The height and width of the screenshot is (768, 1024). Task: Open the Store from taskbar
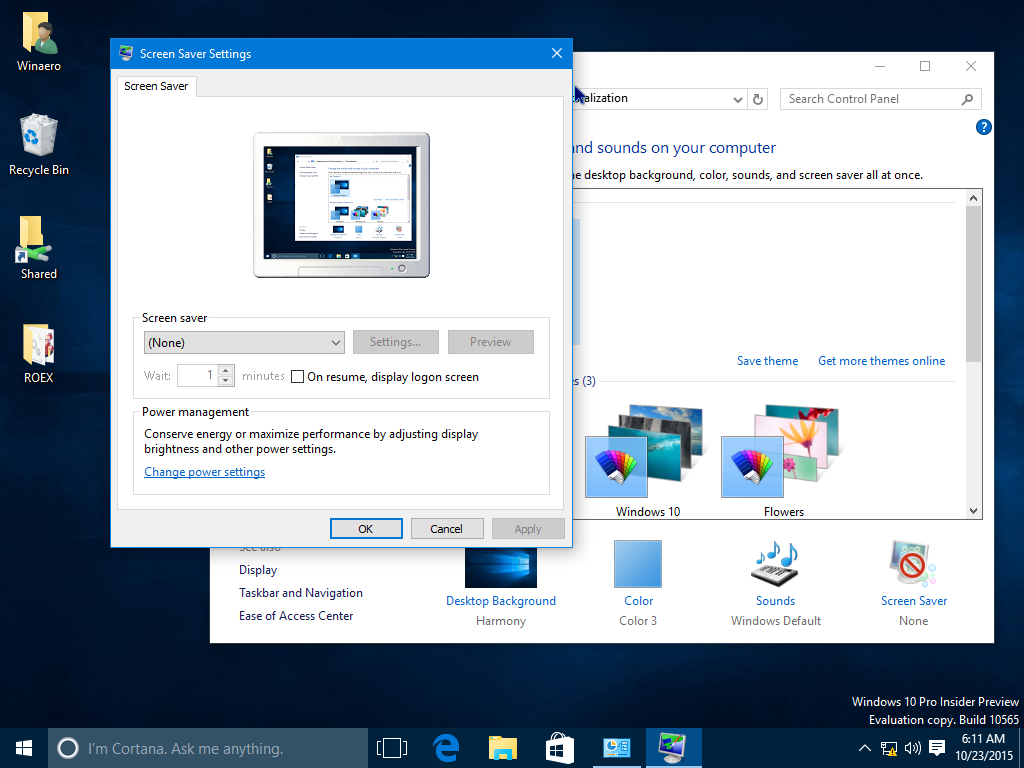[559, 748]
